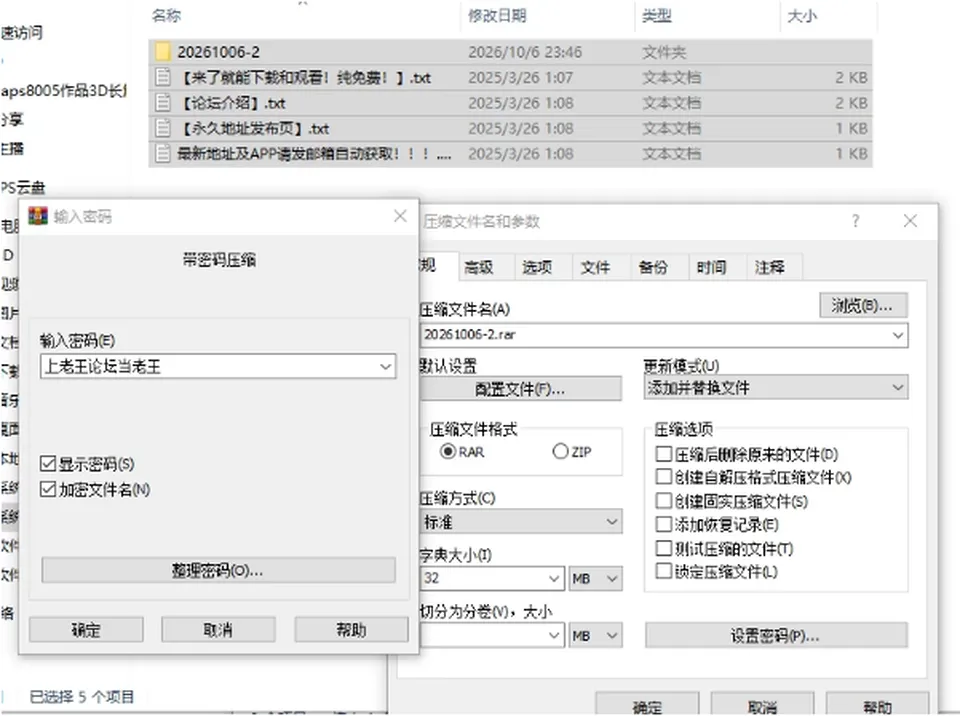Select the ZIP archive format radio button
Viewport: 960px width, 716px height.
pos(560,452)
